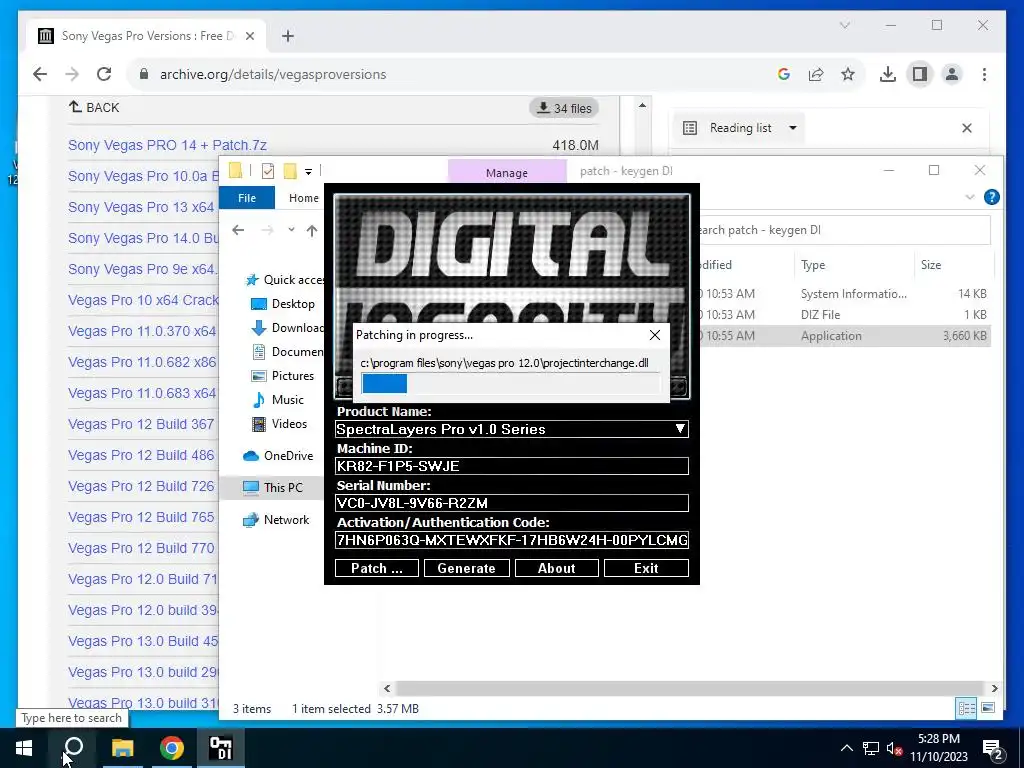
Task: Share this page icon in Chrome
Action: pos(816,74)
